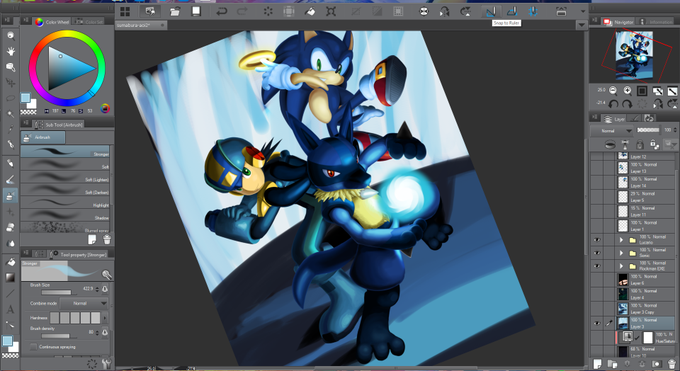Toggle Snap to Ruler
Image resolution: width=680 pixels, height=371 pixels.
(491, 12)
